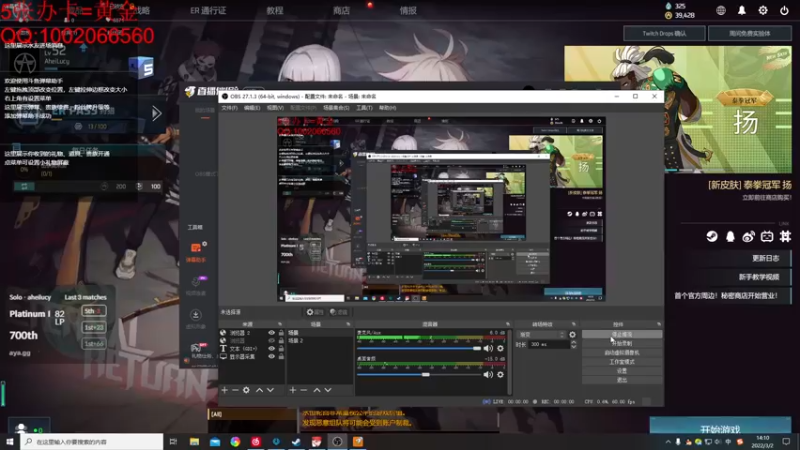Remove selected scene with minus icon

click(x=304, y=390)
